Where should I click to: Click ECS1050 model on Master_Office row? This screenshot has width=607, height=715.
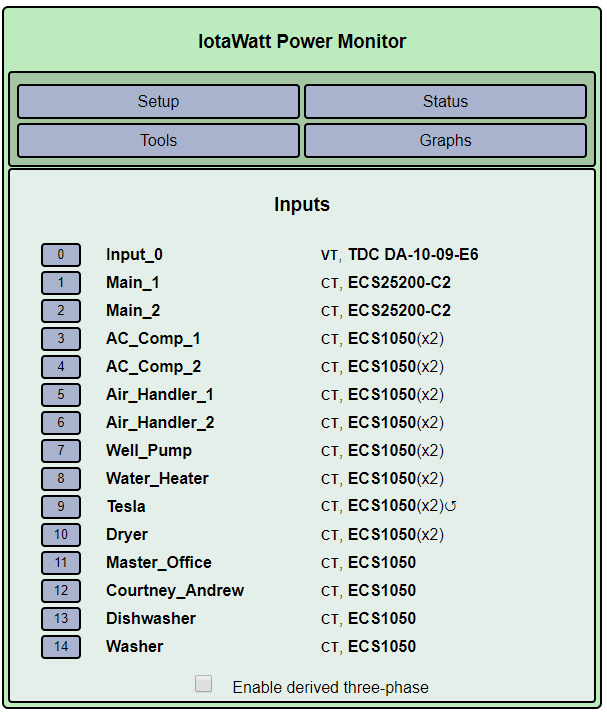click(x=382, y=563)
